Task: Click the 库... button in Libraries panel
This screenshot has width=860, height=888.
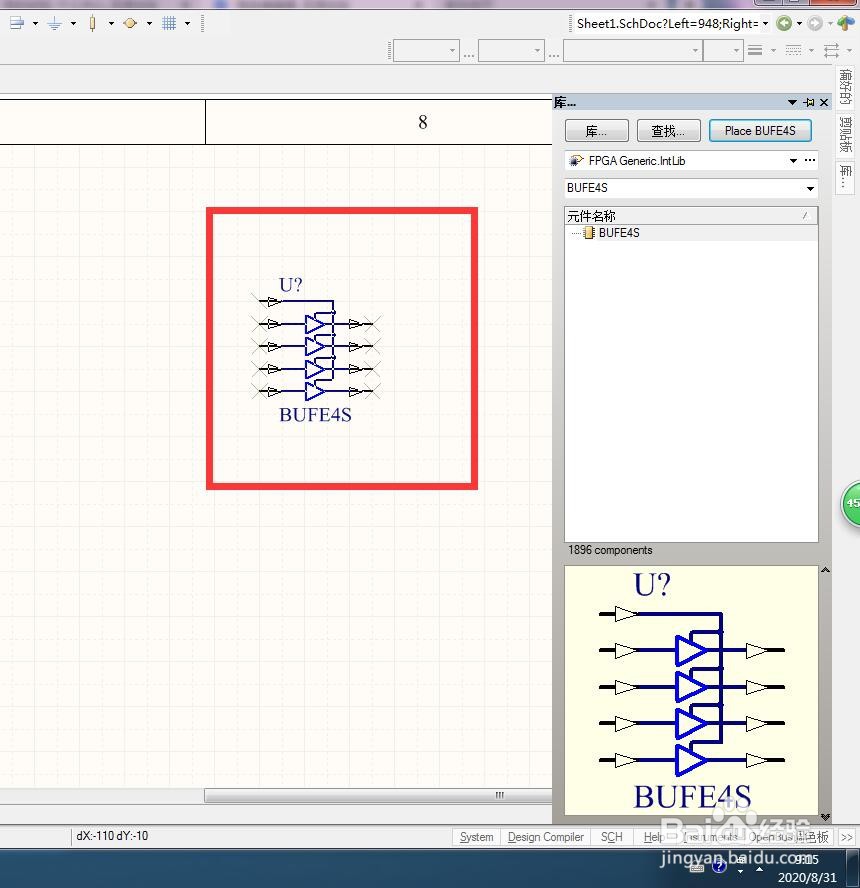Action: click(x=596, y=131)
